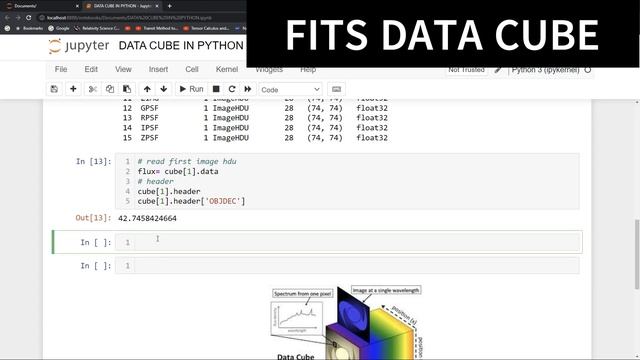
Task: Rename the notebook title DATA CUBE IN PYTHON
Action: coord(181,46)
